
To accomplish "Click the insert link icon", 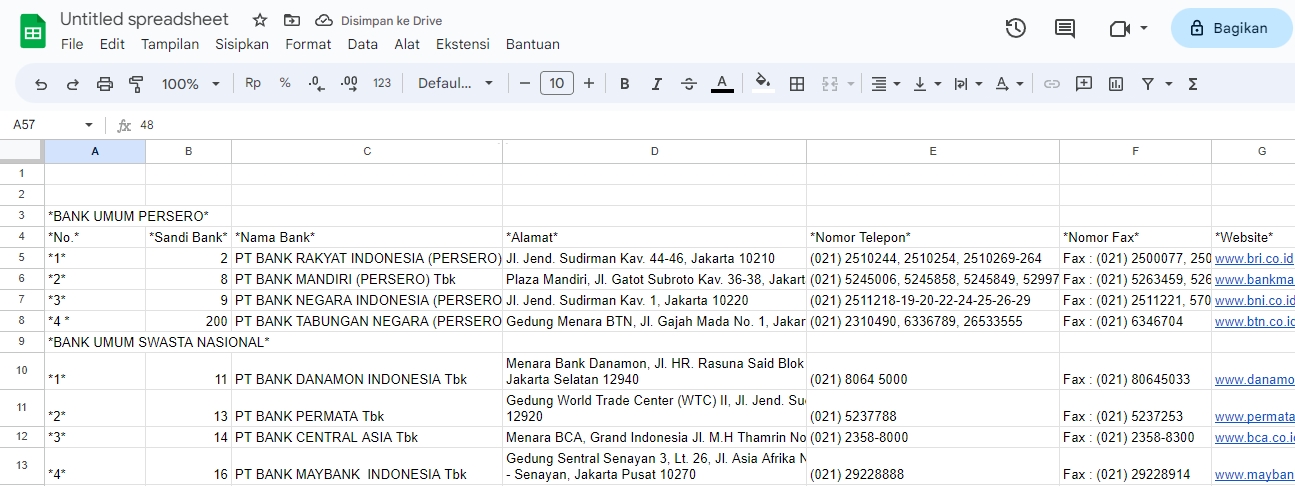I will 1052,84.
